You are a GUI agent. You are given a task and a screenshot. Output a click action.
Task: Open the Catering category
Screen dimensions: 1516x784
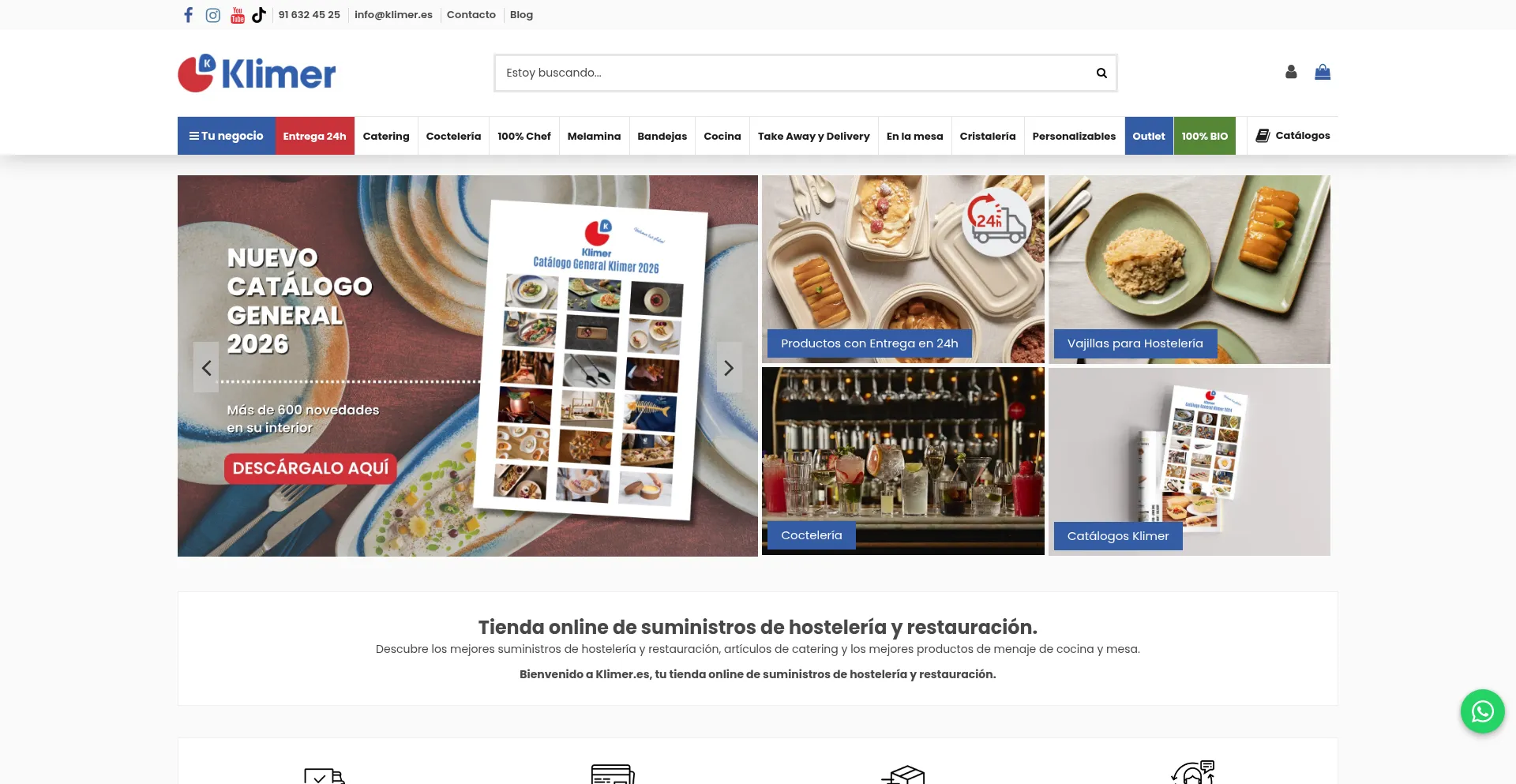[x=386, y=136]
